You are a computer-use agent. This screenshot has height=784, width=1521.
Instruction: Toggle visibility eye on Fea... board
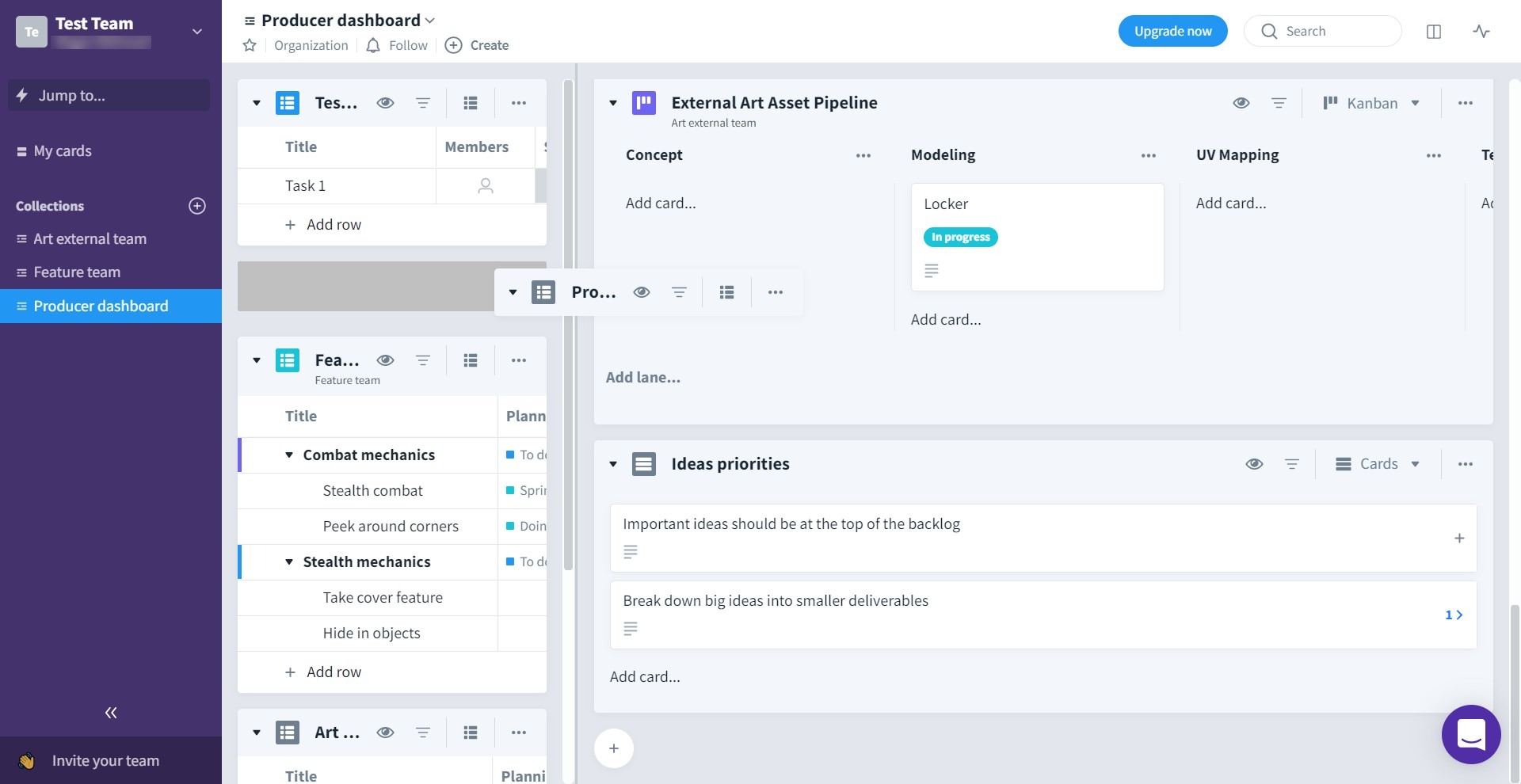(386, 360)
